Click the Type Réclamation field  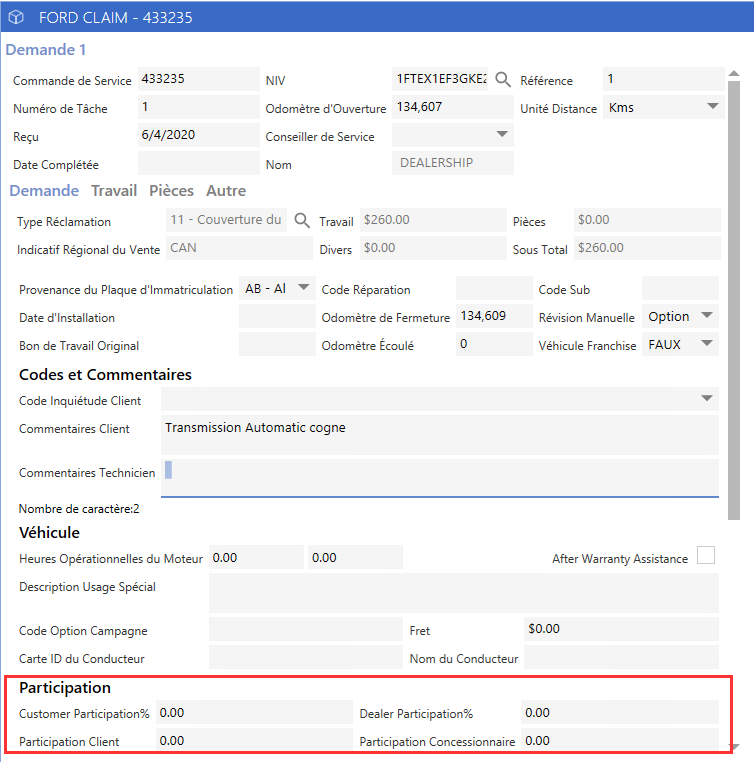pyautogui.click(x=226, y=220)
